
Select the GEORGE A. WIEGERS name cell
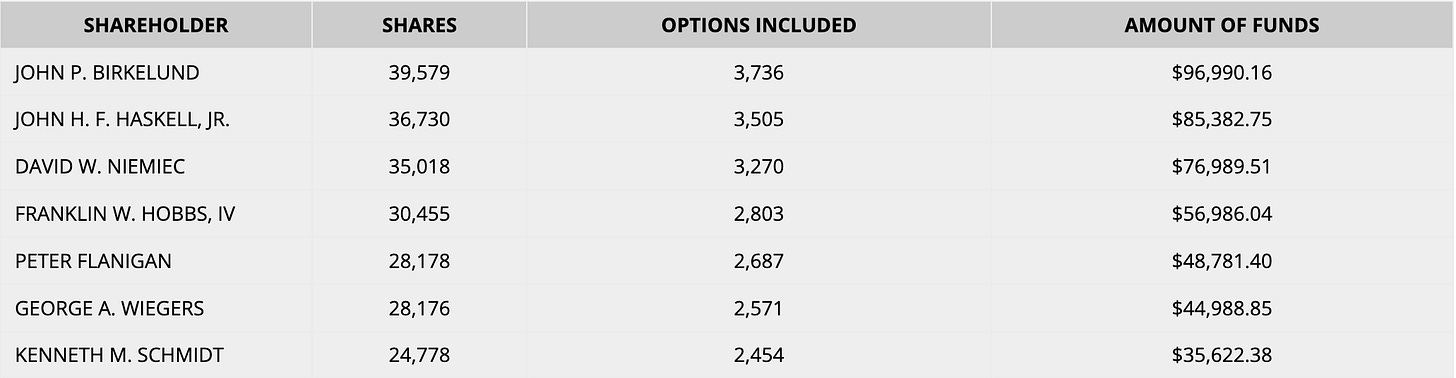(156, 308)
